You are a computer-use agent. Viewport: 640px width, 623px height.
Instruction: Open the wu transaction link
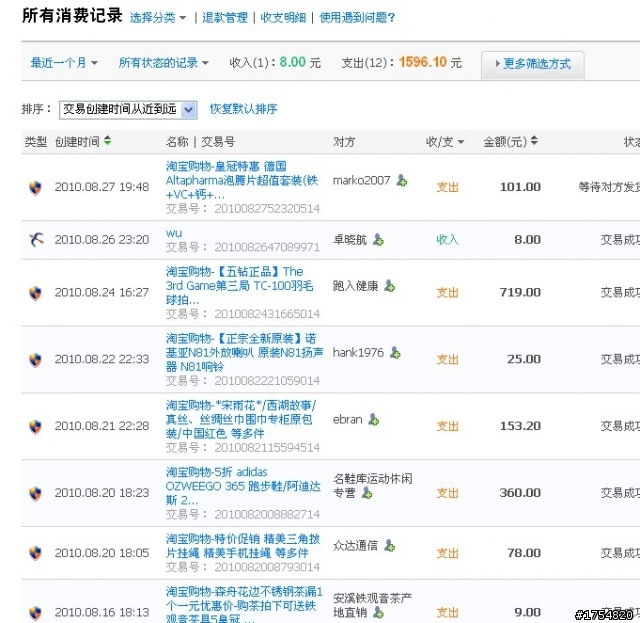[173, 233]
